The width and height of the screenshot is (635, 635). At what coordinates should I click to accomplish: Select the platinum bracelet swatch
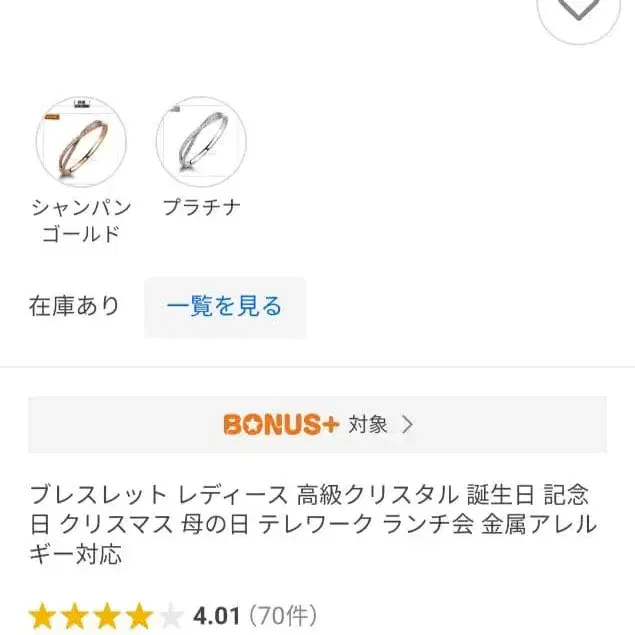click(201, 141)
